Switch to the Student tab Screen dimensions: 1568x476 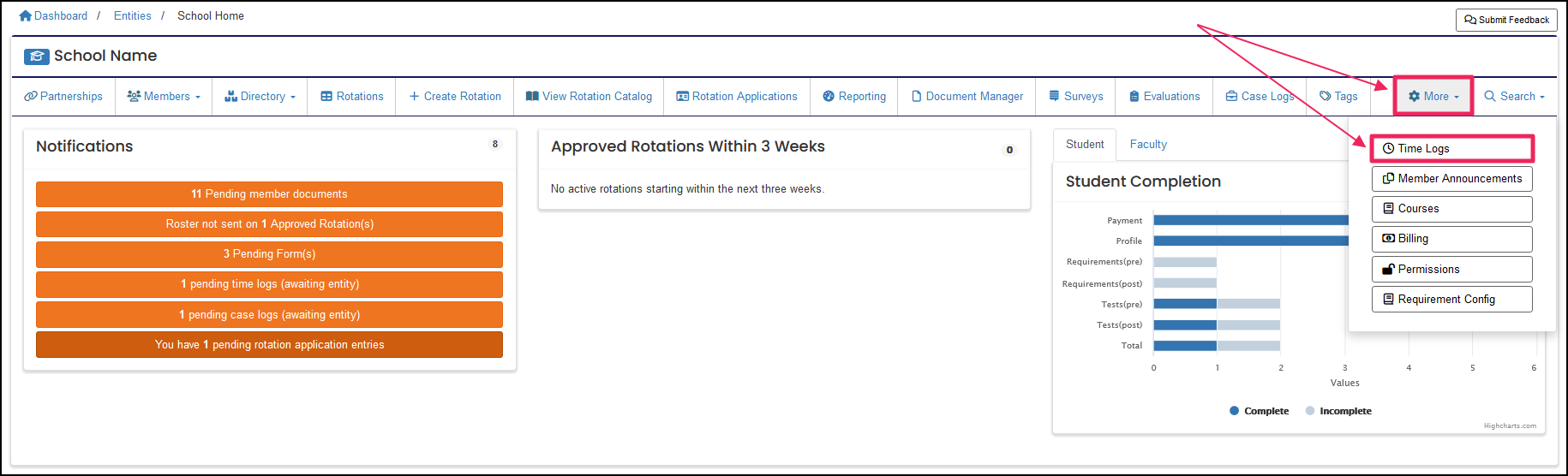tap(1085, 145)
